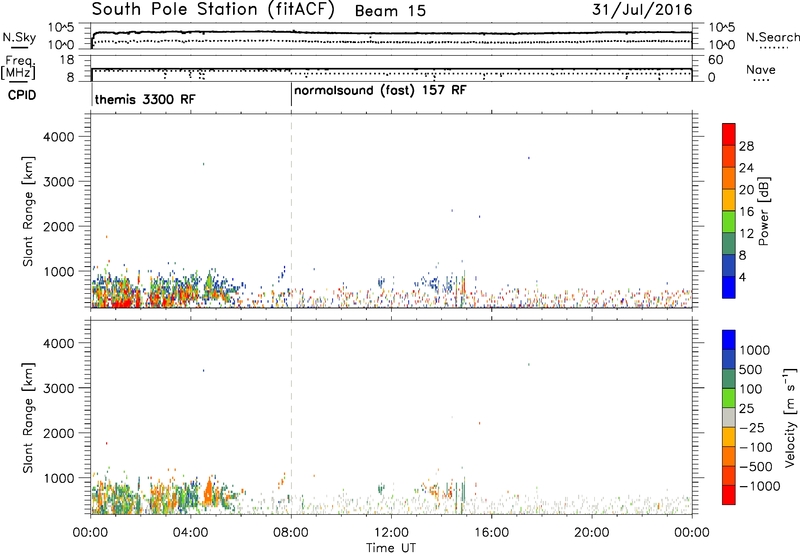Image resolution: width=800 pixels, height=554 pixels.
Task: Select the "N.Sky" legend label
Action: [x=19, y=37]
